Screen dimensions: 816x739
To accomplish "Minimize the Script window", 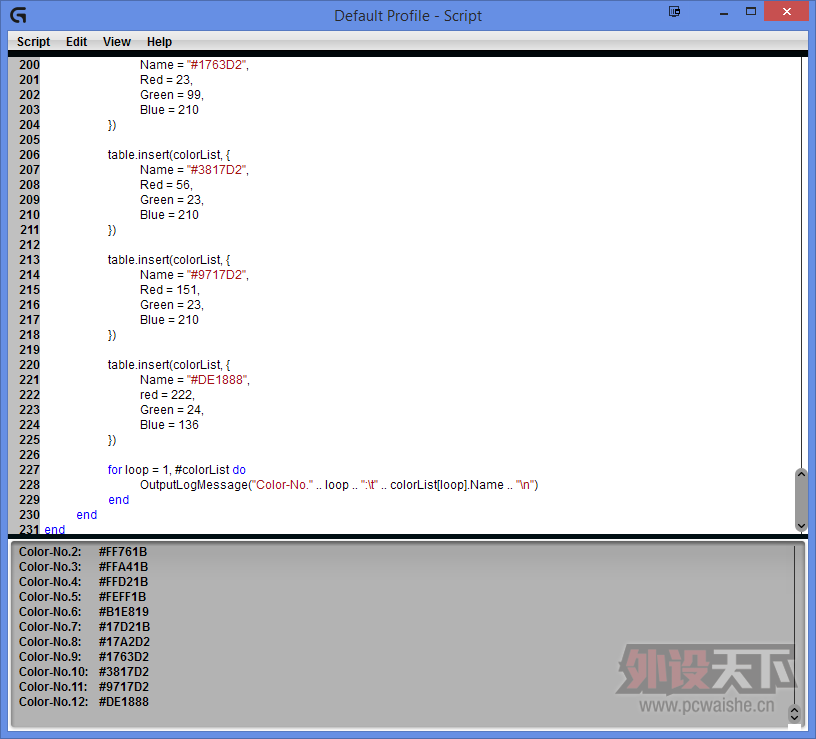I will click(x=723, y=14).
